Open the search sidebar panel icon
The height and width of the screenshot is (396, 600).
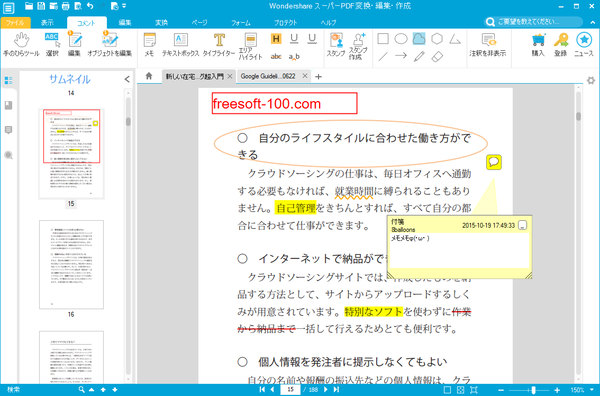pyautogui.click(x=8, y=155)
